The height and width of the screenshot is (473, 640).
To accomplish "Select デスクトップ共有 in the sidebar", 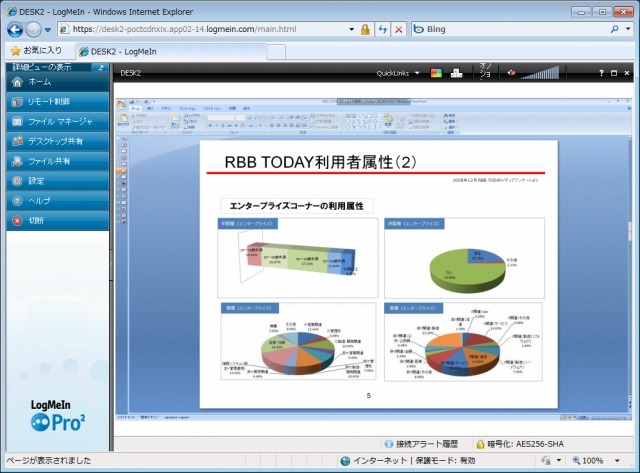I will tap(58, 141).
